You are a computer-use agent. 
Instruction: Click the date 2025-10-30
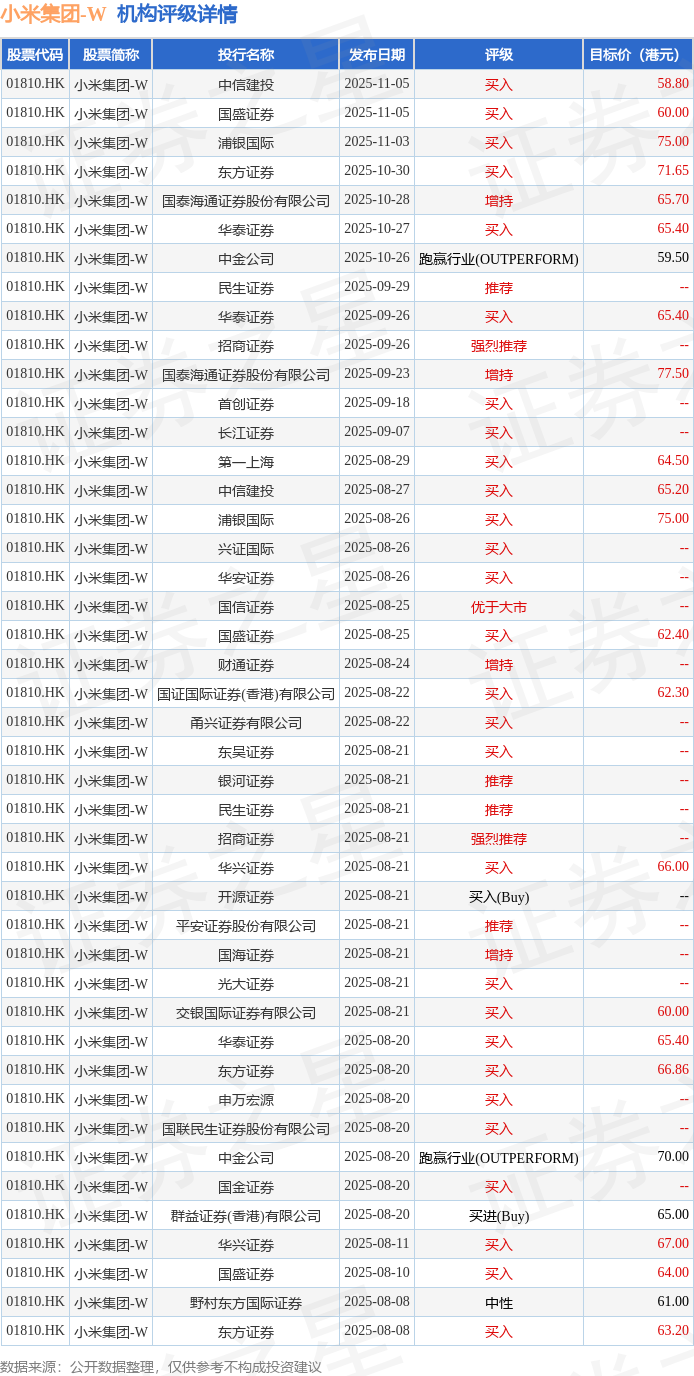pos(377,171)
